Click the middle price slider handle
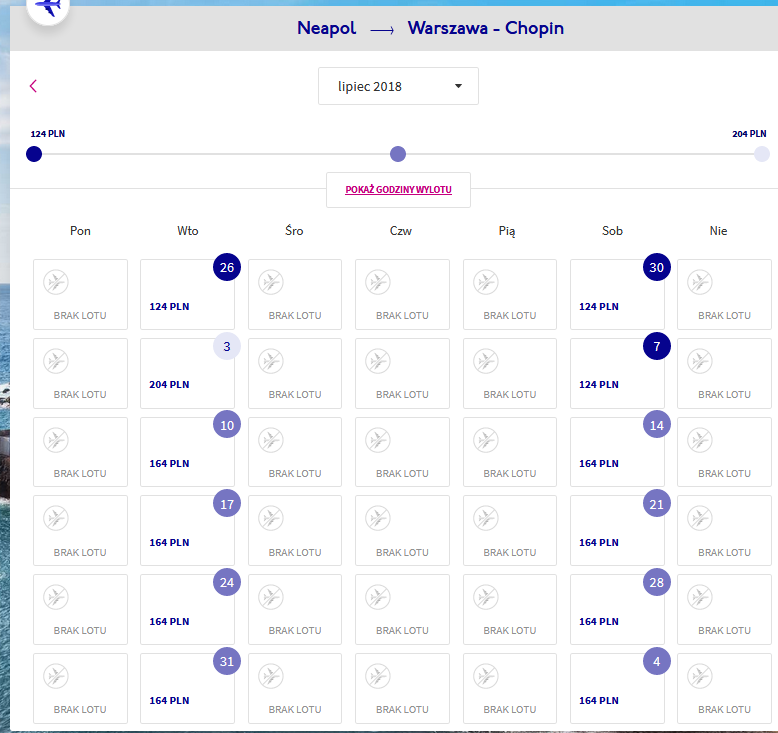This screenshot has width=778, height=733. pos(398,154)
